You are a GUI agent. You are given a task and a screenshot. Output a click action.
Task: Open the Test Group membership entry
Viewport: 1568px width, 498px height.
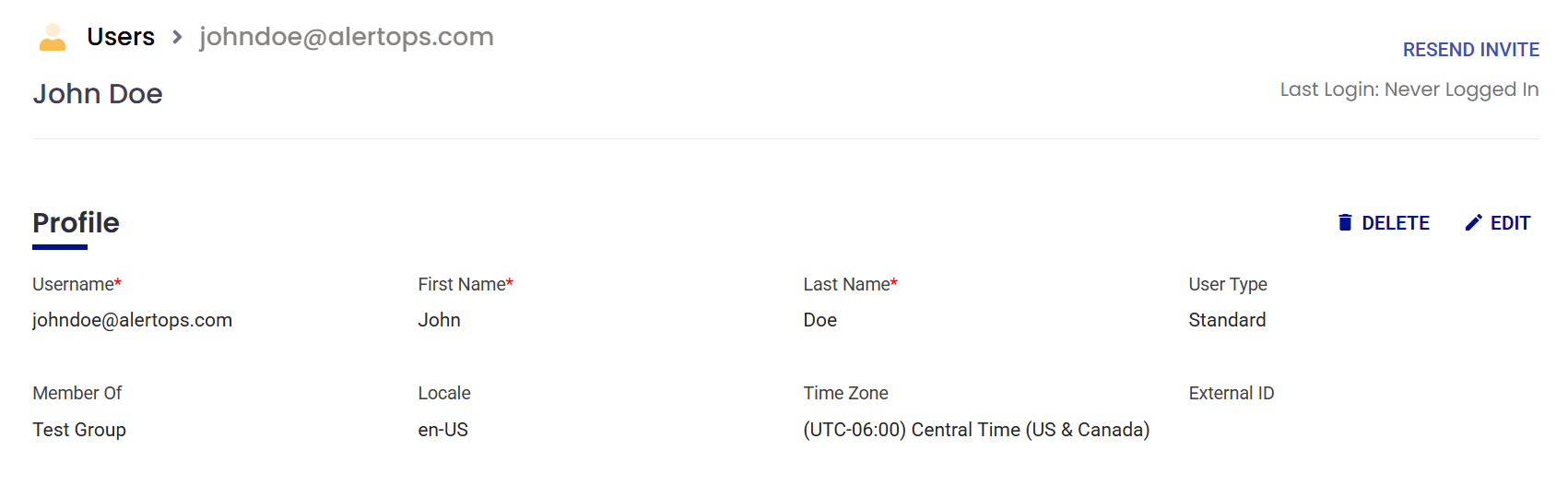click(79, 430)
